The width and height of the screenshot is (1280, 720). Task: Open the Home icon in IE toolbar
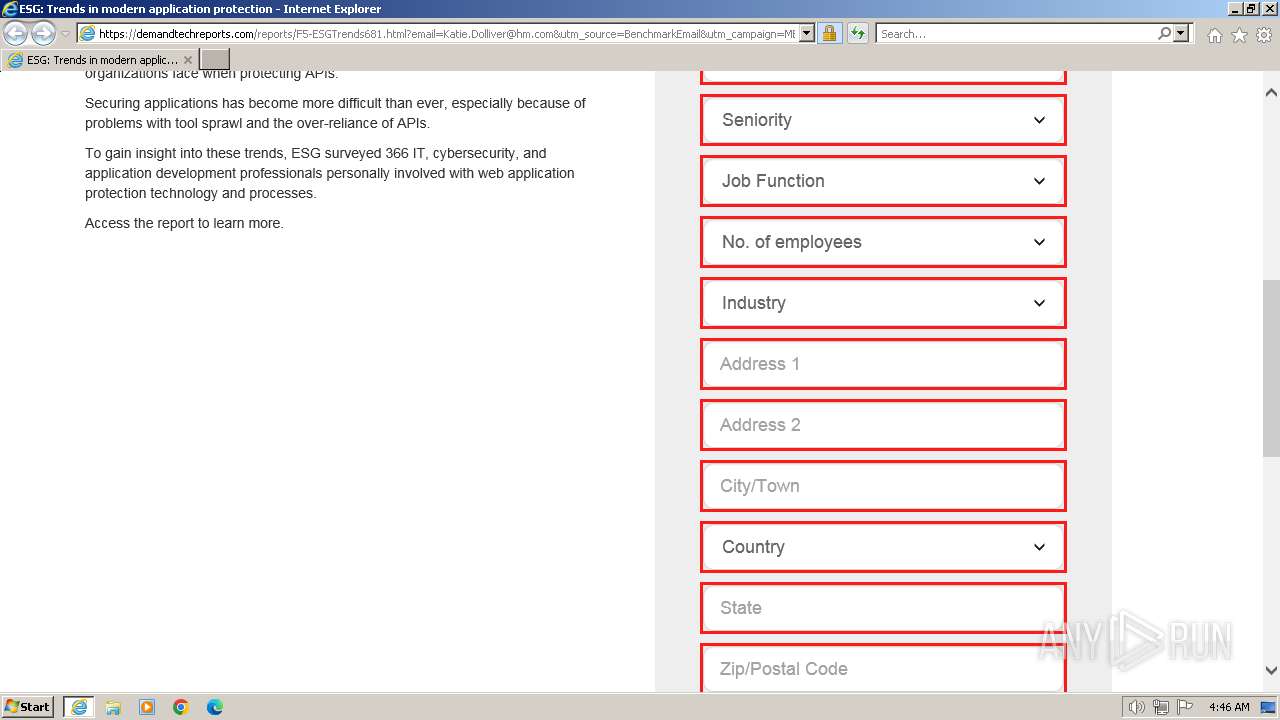click(1214, 35)
